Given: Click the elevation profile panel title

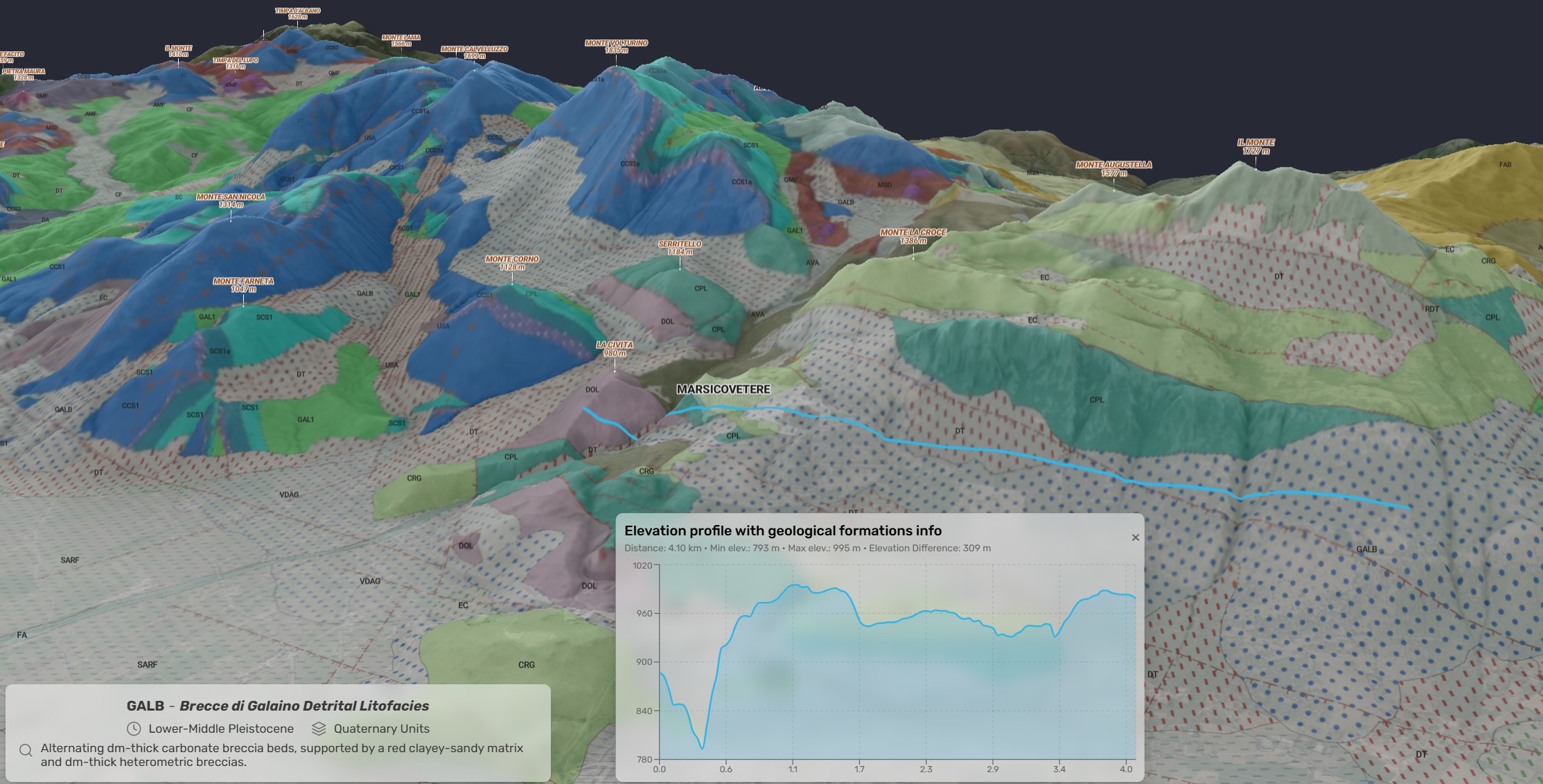Looking at the screenshot, I should pos(783,531).
